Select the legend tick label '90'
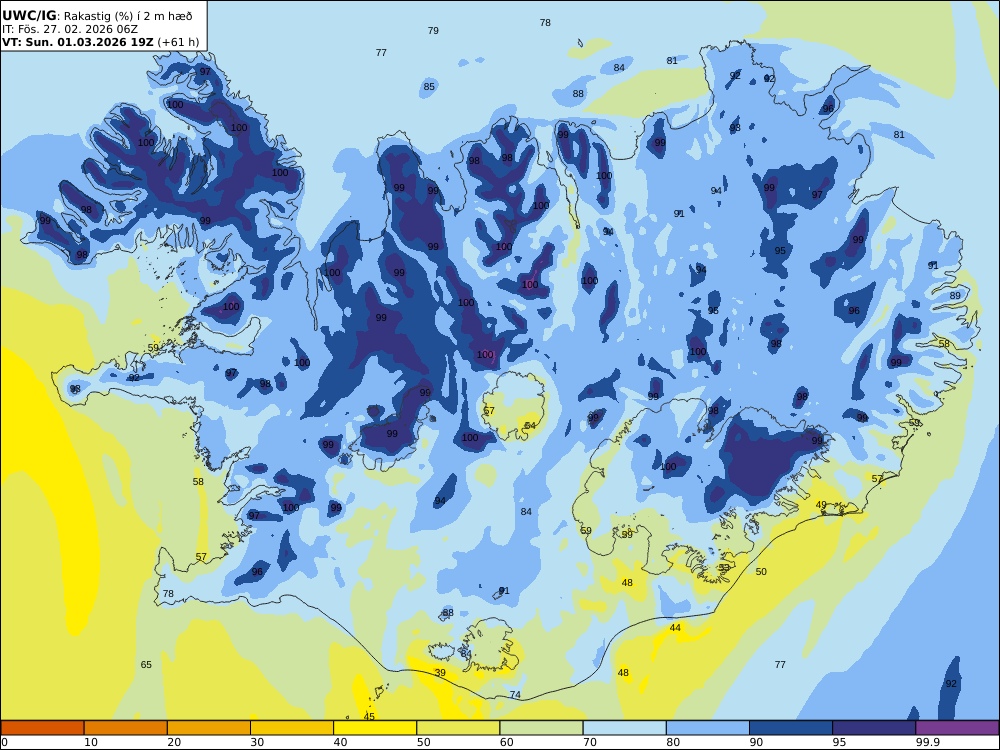1000x750 pixels. [756, 742]
